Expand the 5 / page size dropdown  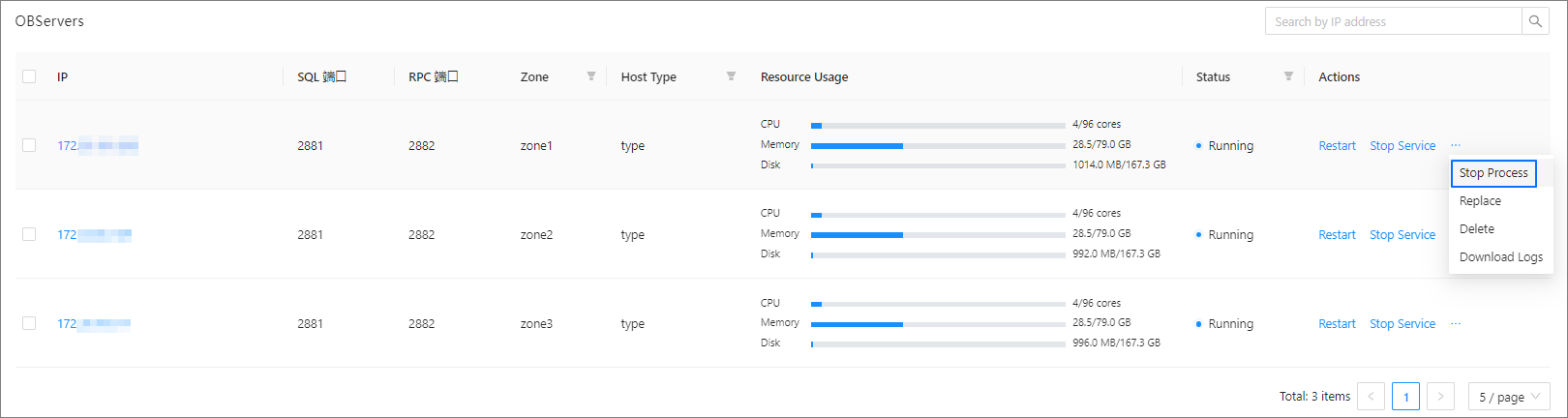(x=1508, y=397)
